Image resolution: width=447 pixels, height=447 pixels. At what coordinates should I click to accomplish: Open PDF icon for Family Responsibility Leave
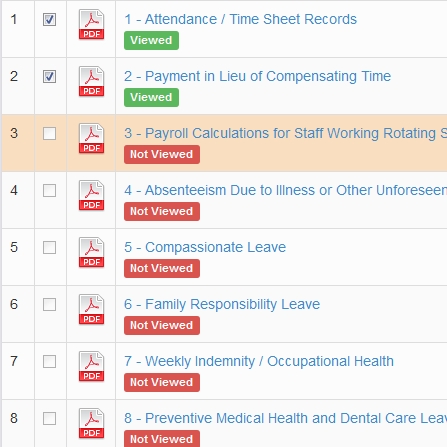pyautogui.click(x=91, y=310)
